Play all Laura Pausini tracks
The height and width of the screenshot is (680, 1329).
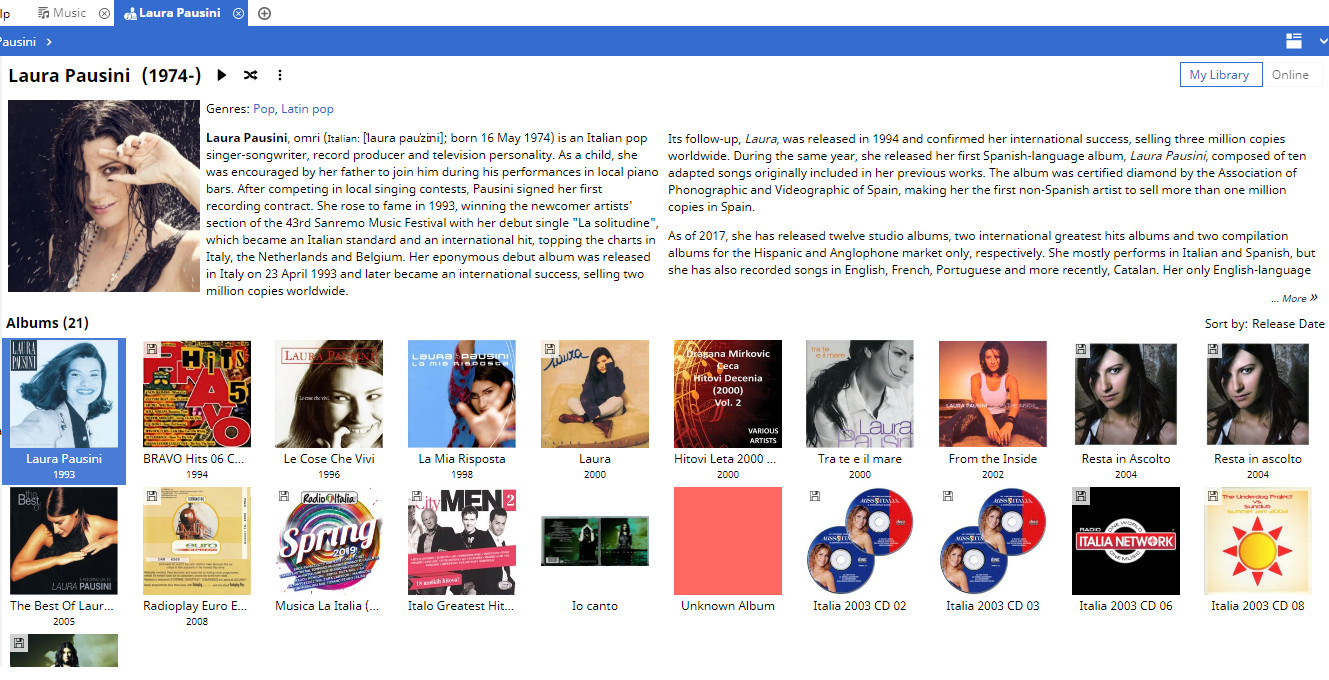point(222,75)
